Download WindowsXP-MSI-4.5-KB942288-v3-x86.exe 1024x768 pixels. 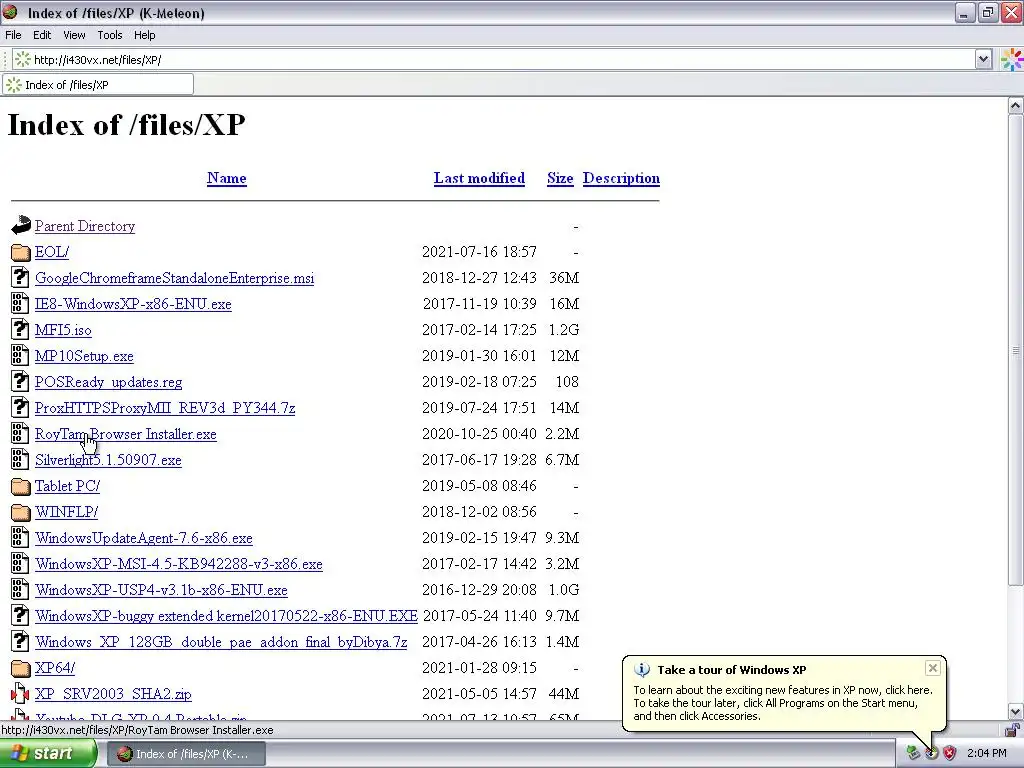(x=179, y=564)
